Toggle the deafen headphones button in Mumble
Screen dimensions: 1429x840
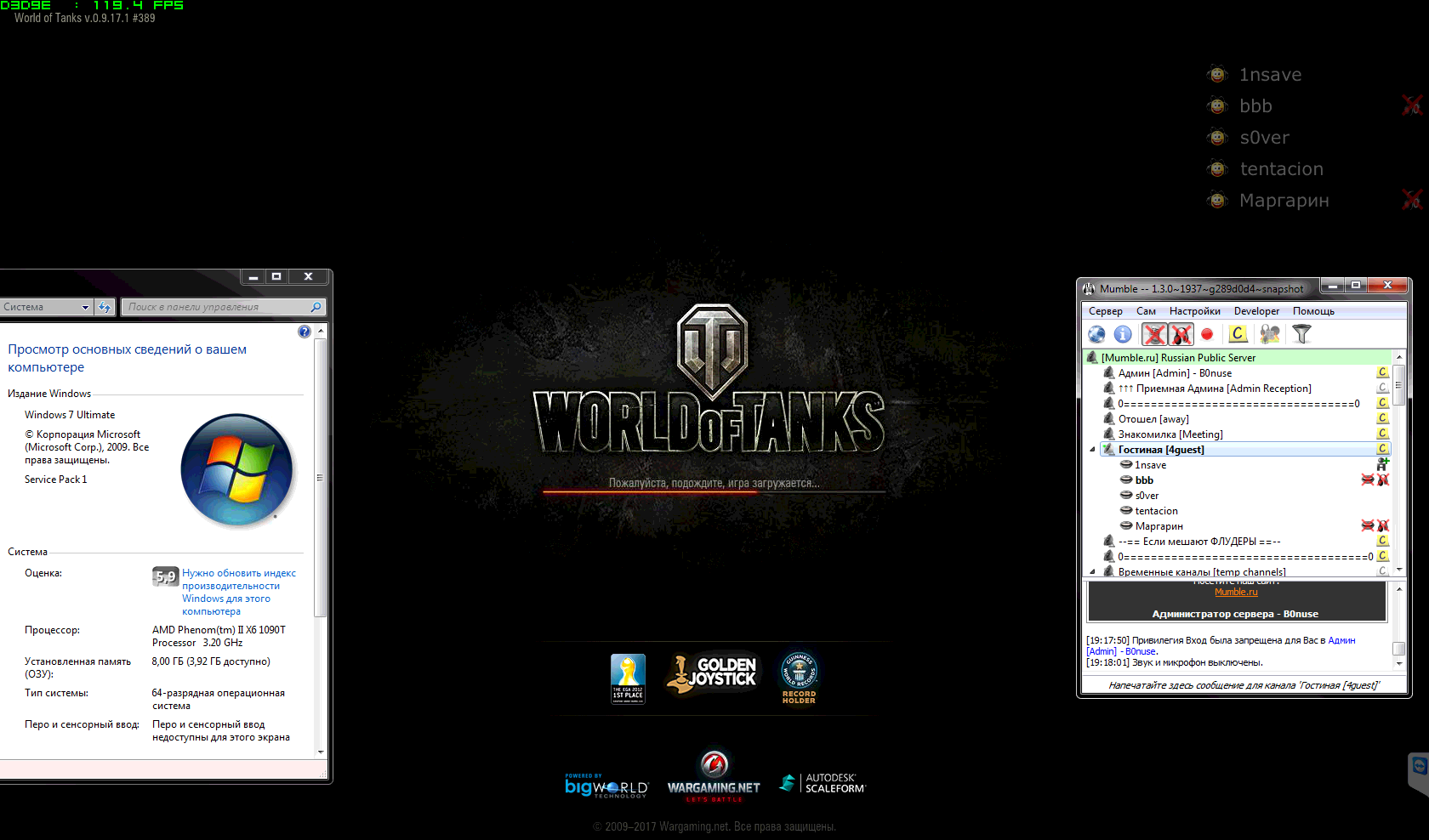coord(1181,335)
